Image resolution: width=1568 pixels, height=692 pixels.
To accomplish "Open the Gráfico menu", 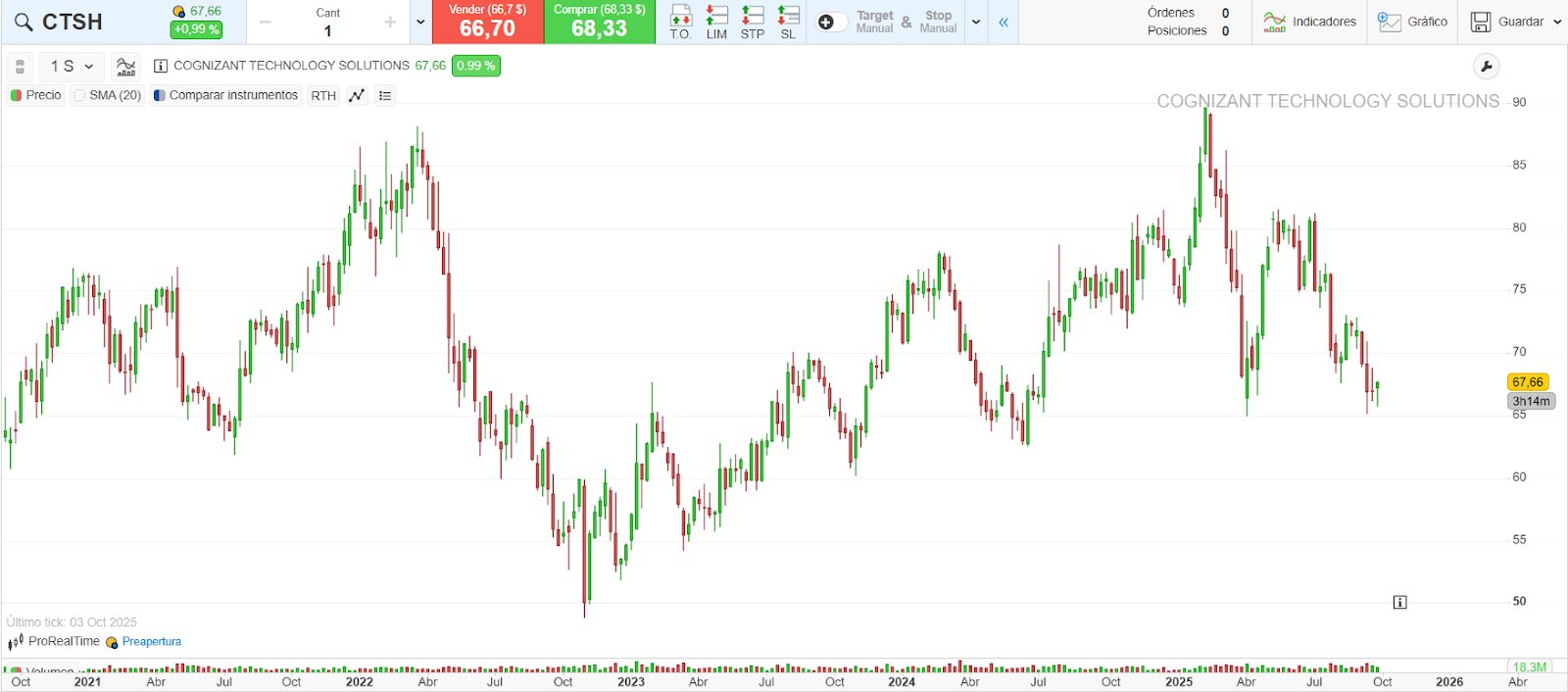I will [1412, 22].
